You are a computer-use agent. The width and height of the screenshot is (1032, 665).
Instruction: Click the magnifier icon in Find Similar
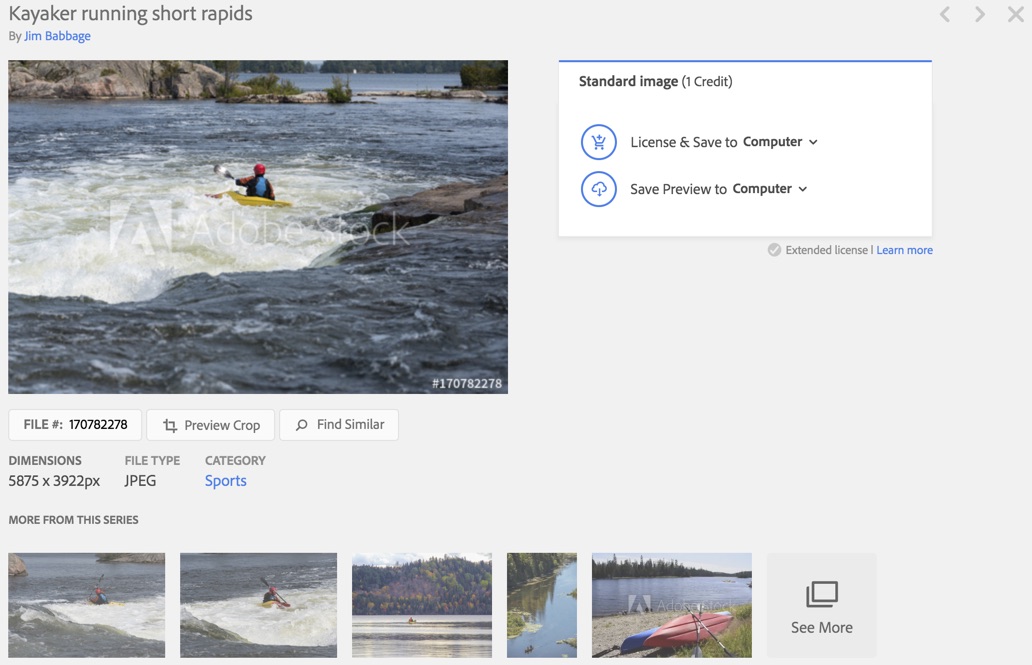click(x=301, y=425)
